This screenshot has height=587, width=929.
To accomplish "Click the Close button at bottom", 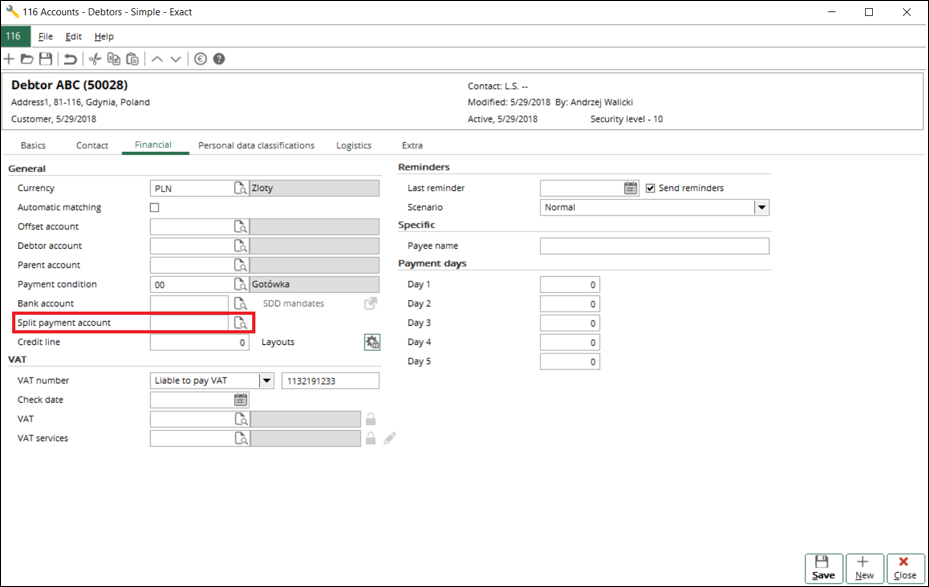I will point(905,569).
